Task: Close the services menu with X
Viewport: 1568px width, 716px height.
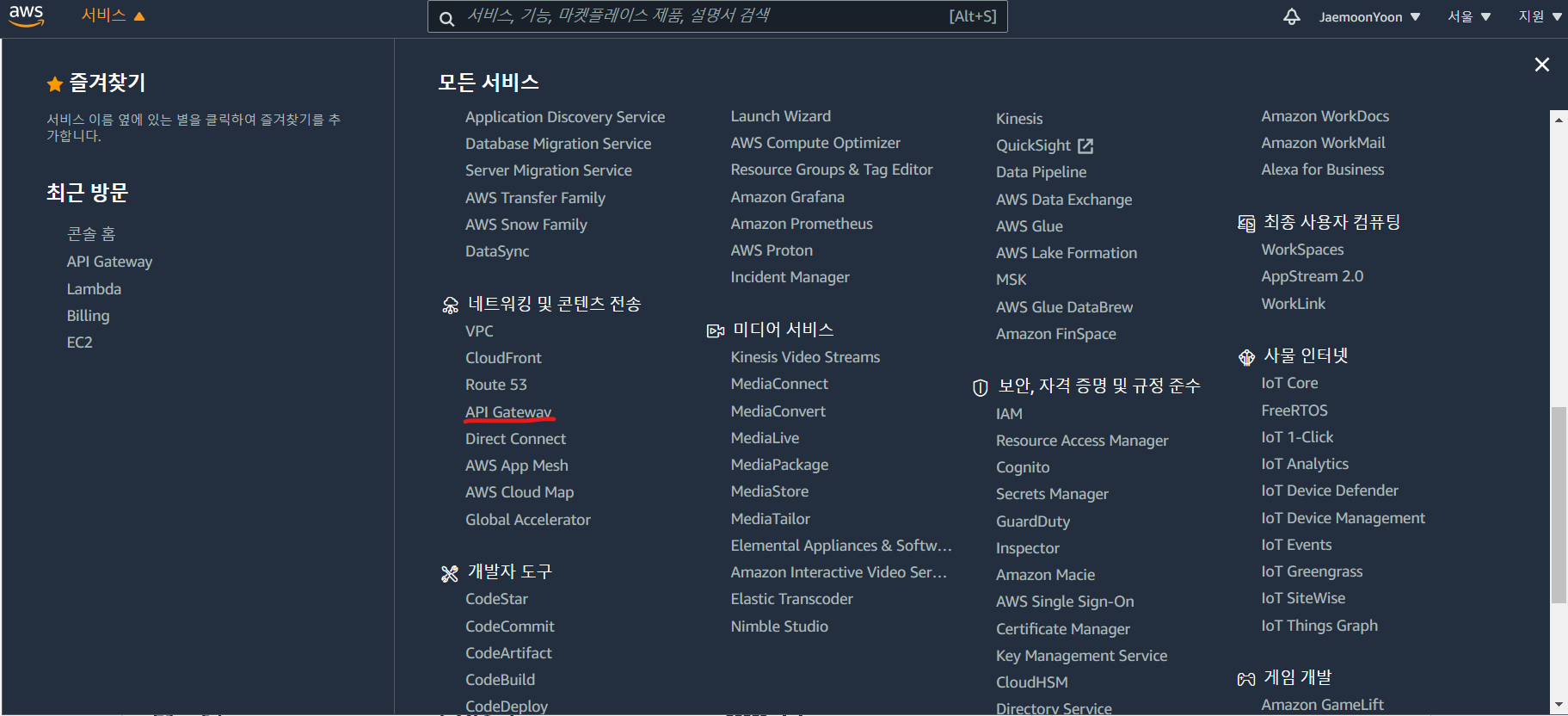Action: [x=1541, y=65]
